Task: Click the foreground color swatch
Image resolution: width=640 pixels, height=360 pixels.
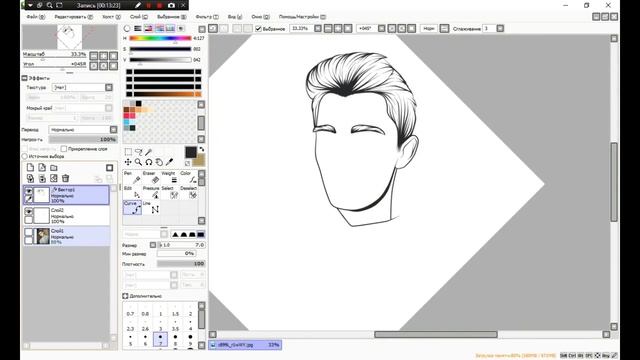Action: [190, 152]
